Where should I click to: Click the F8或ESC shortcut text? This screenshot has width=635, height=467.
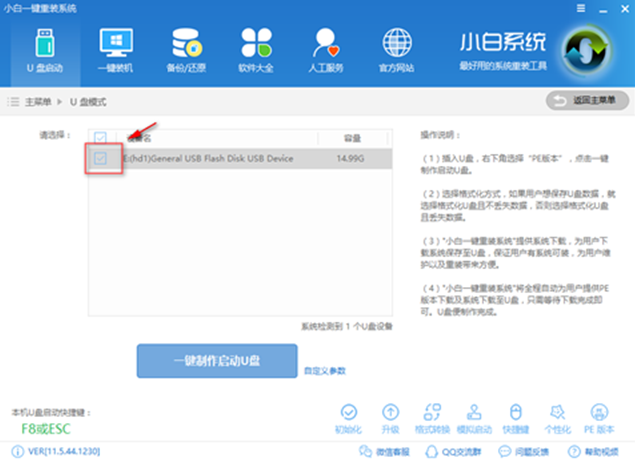(46, 429)
